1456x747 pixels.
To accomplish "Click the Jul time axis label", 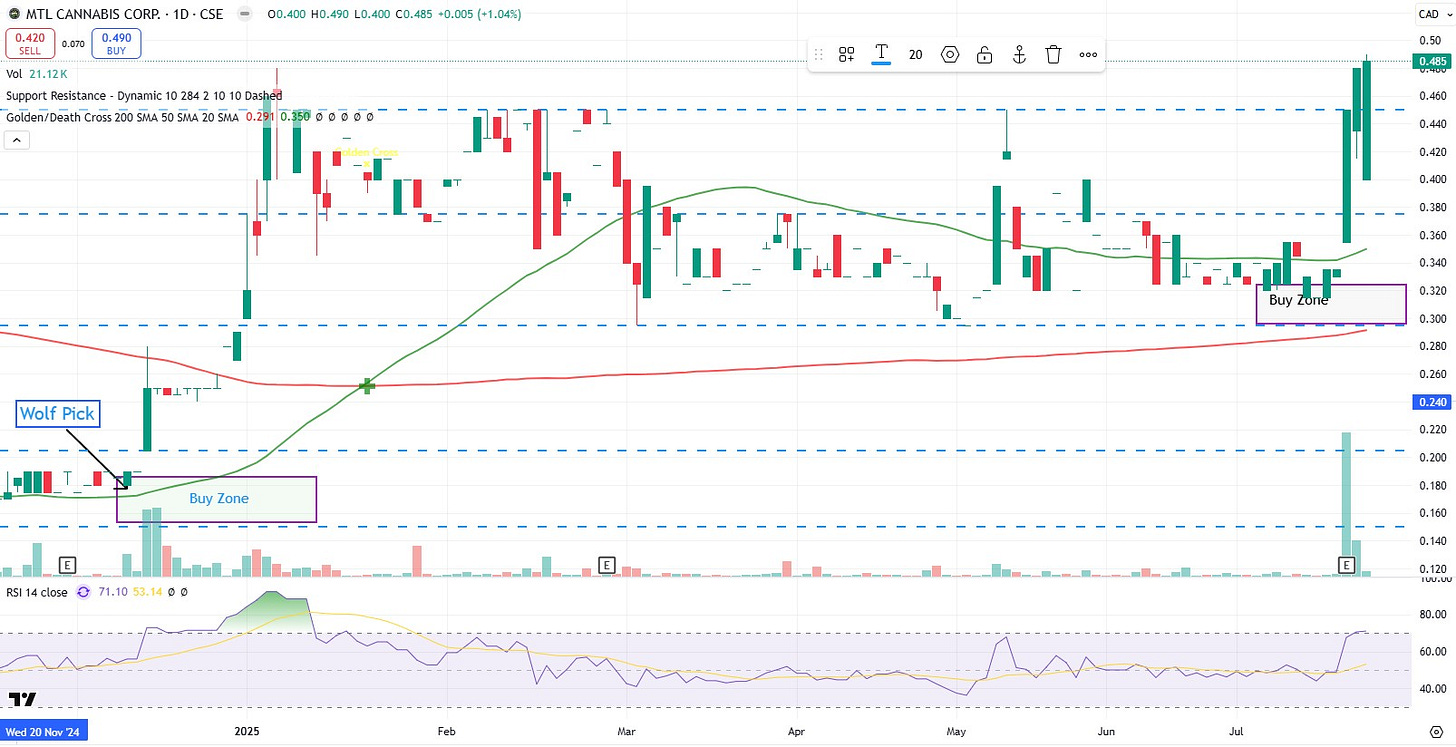I will point(1238,731).
